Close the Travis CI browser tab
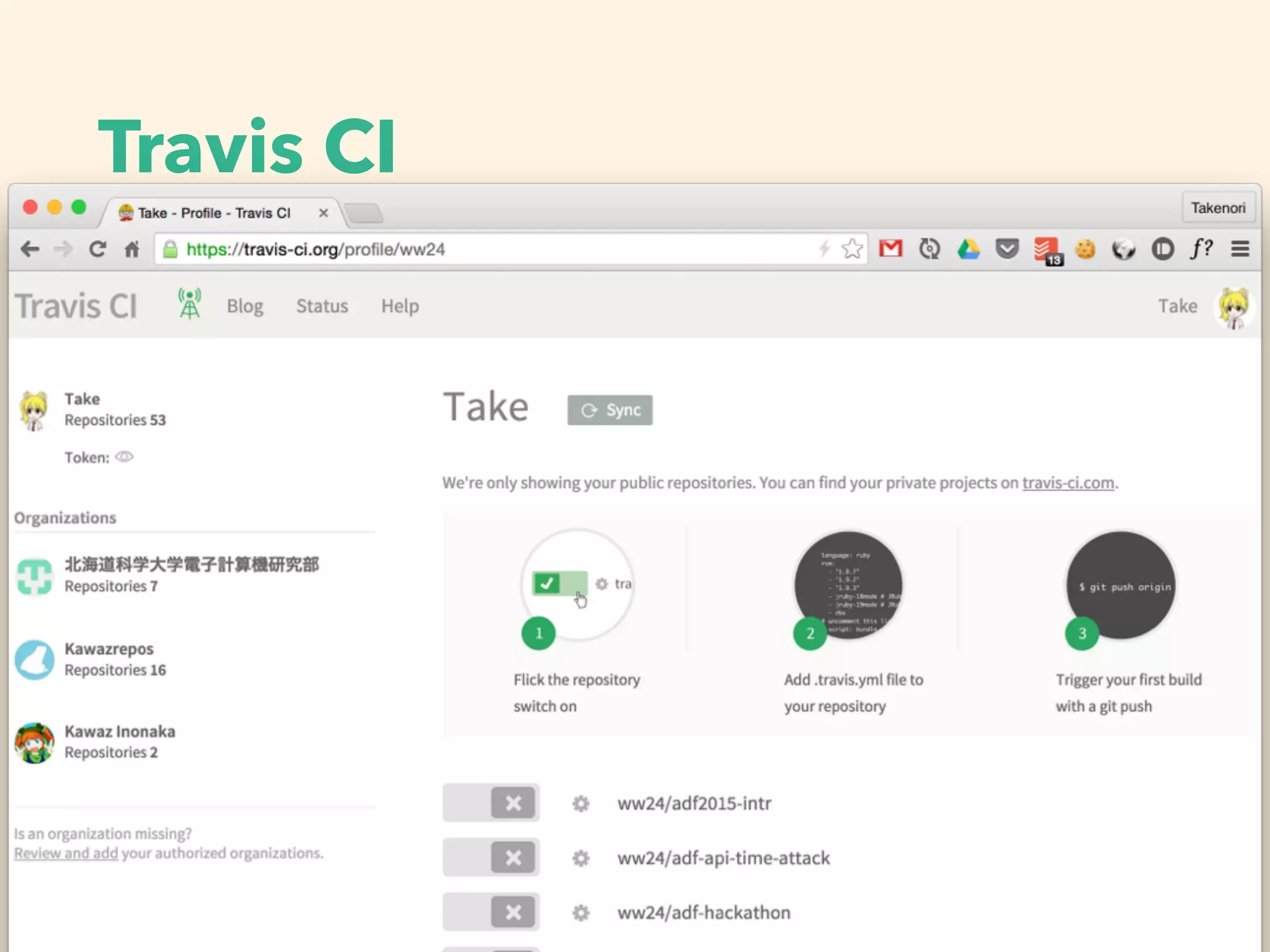1270x952 pixels. (x=323, y=213)
